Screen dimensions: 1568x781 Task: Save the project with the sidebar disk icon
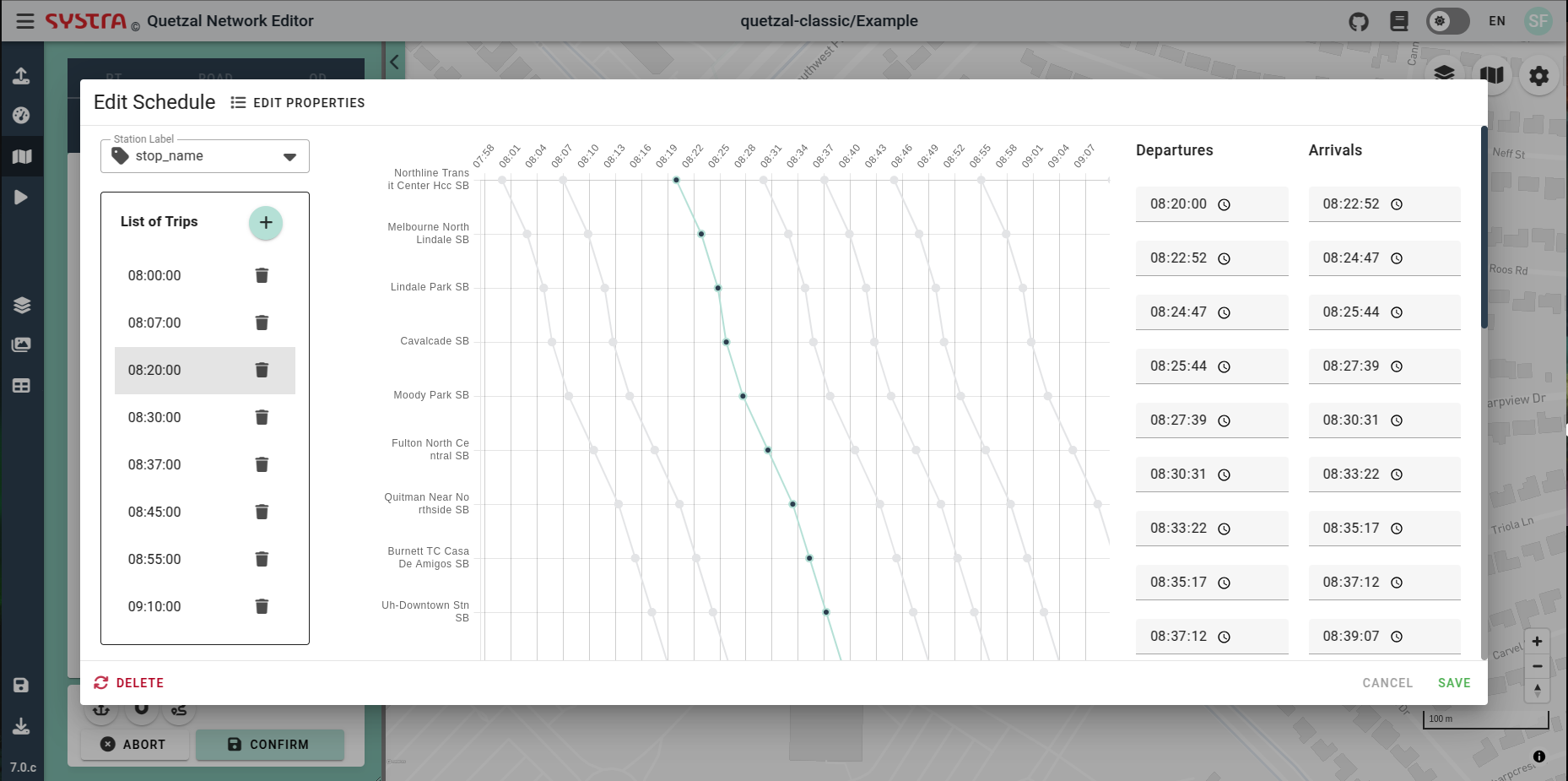22,686
